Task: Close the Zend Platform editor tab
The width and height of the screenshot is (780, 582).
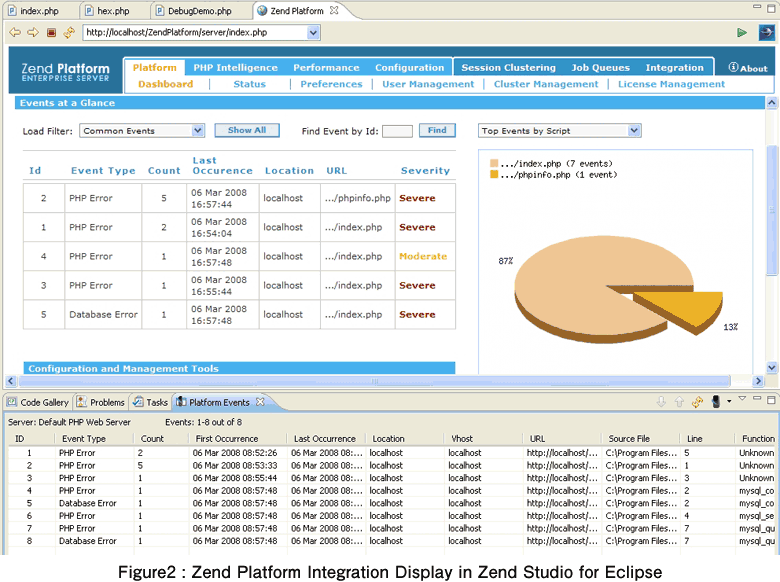Action: 334,10
